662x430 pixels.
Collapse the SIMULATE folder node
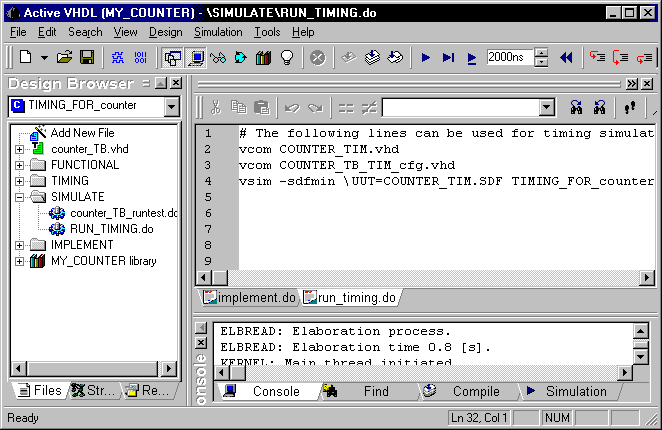(x=20, y=197)
